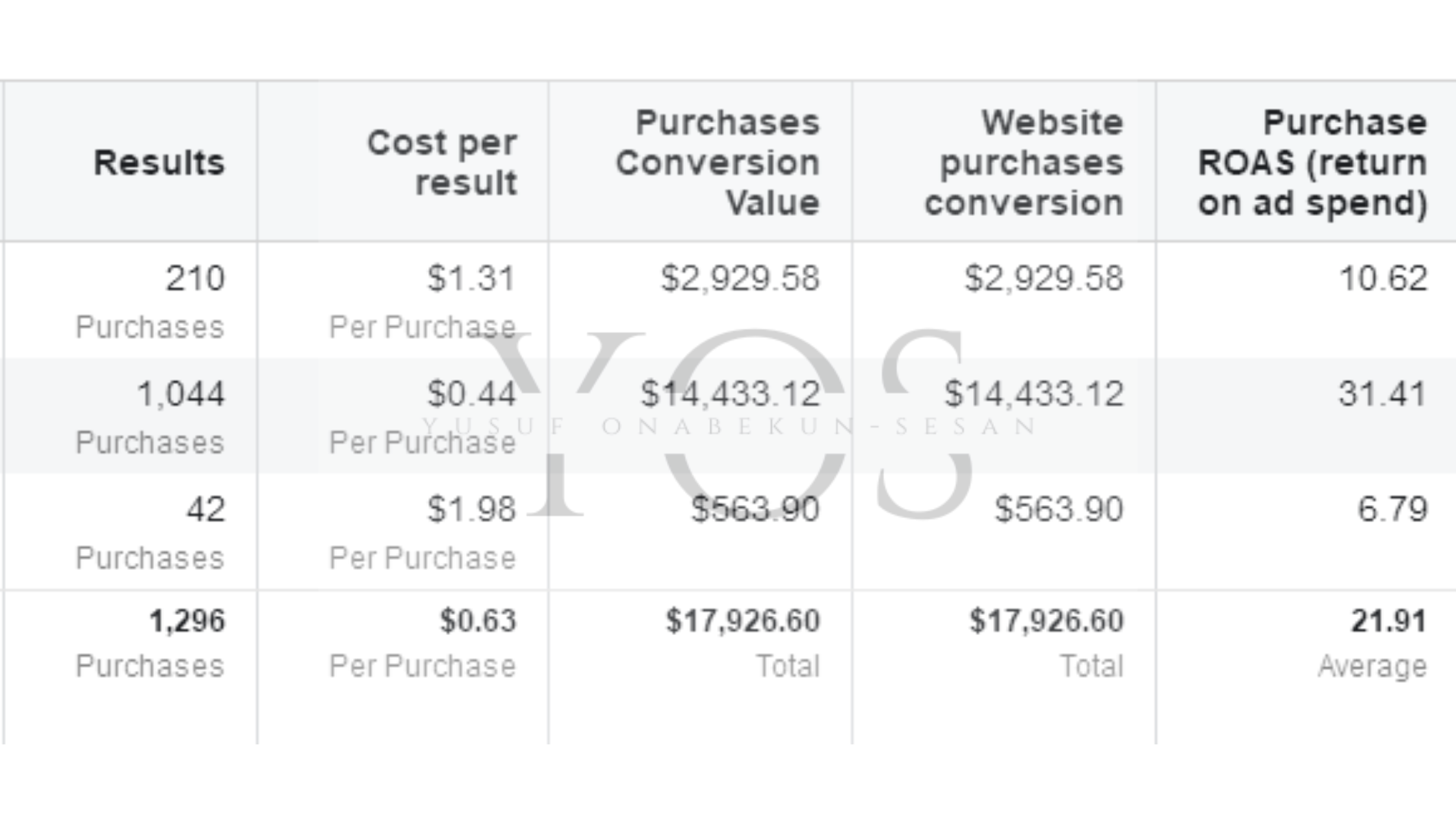The width and height of the screenshot is (1456, 819).
Task: Click the 21.91 average ROAS
Action: (1388, 621)
